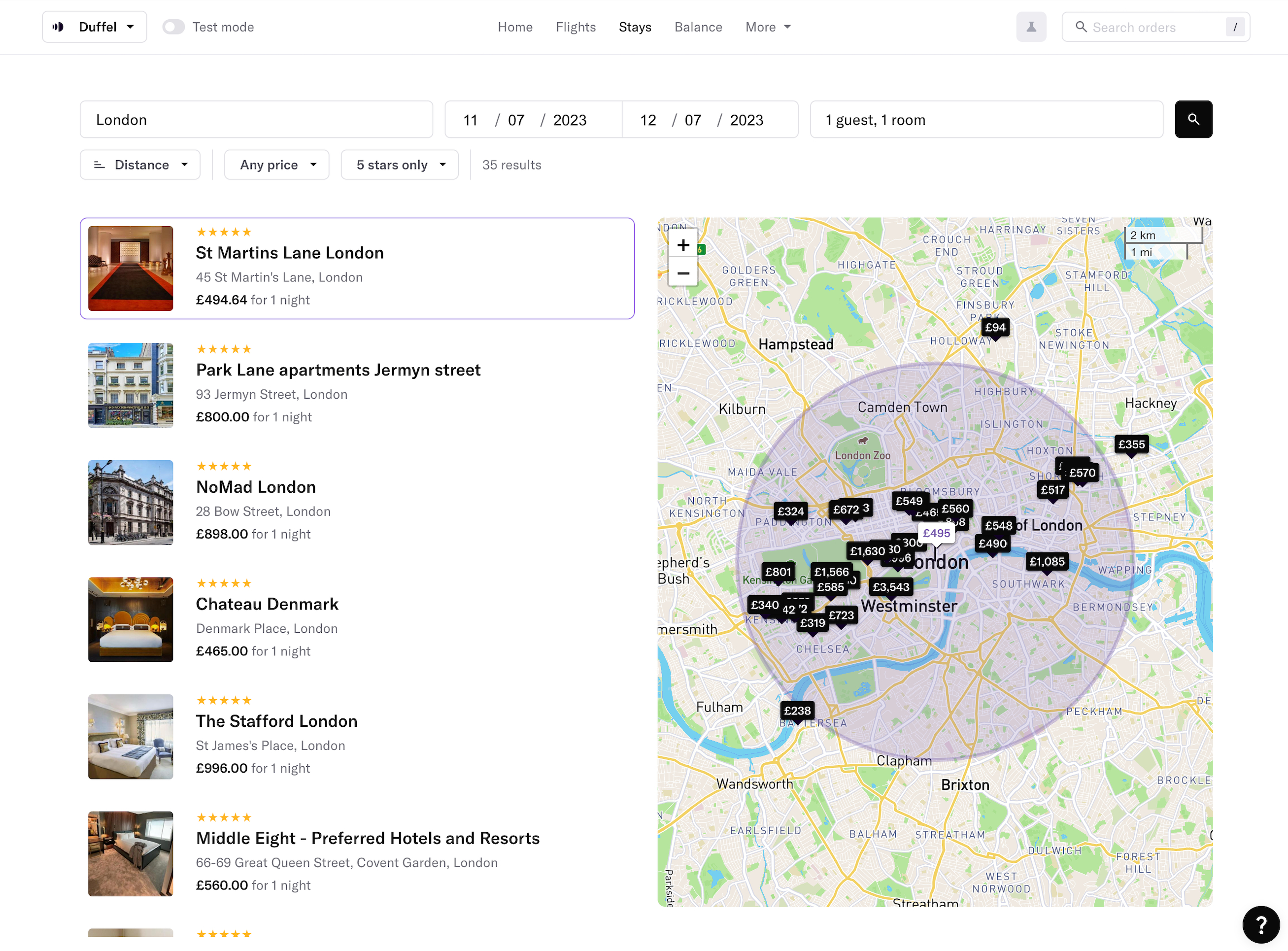Screen dimensions: 1288x951
Task: Click the £570 map price marker
Action: tap(1082, 473)
